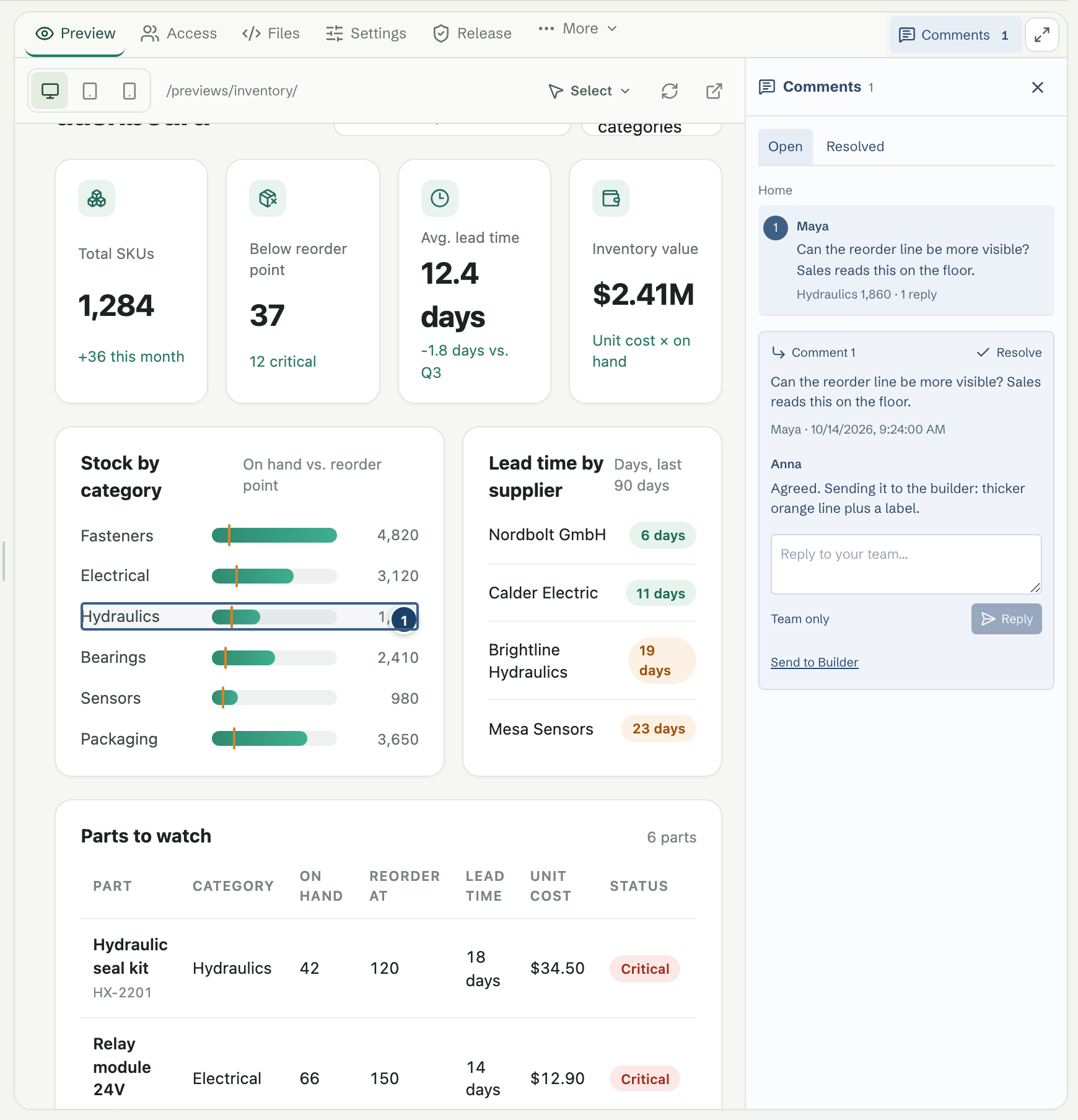Image resolution: width=1078 pixels, height=1120 pixels.
Task: Click the preview URL path field
Action: [232, 91]
